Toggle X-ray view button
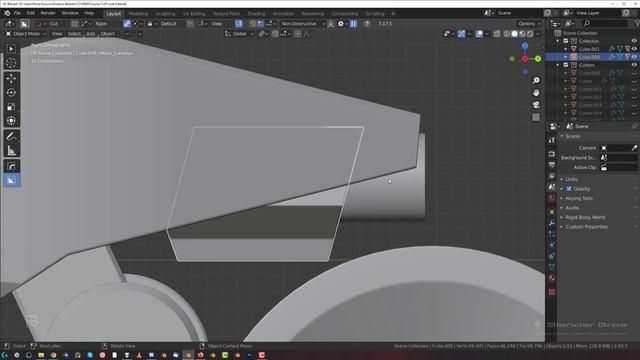Viewport: 640px width, 360px height. (x=497, y=34)
